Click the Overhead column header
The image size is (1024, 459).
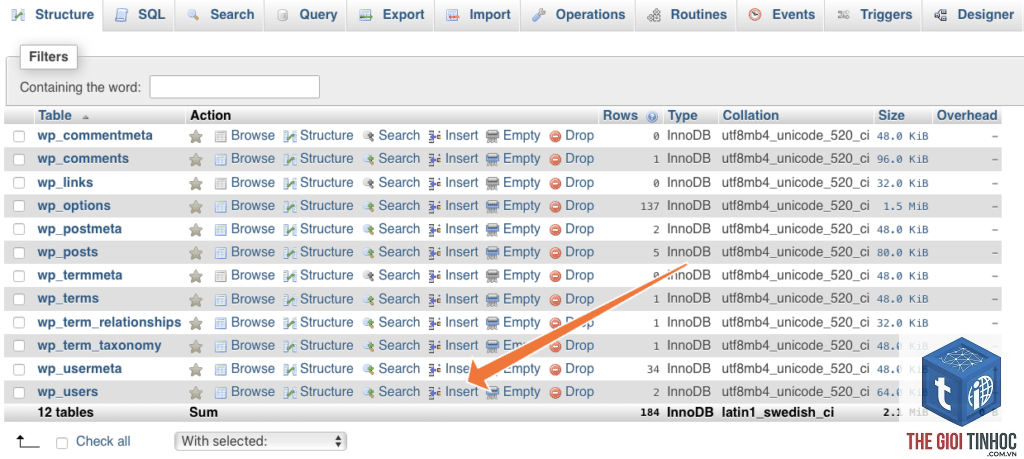[x=967, y=116]
